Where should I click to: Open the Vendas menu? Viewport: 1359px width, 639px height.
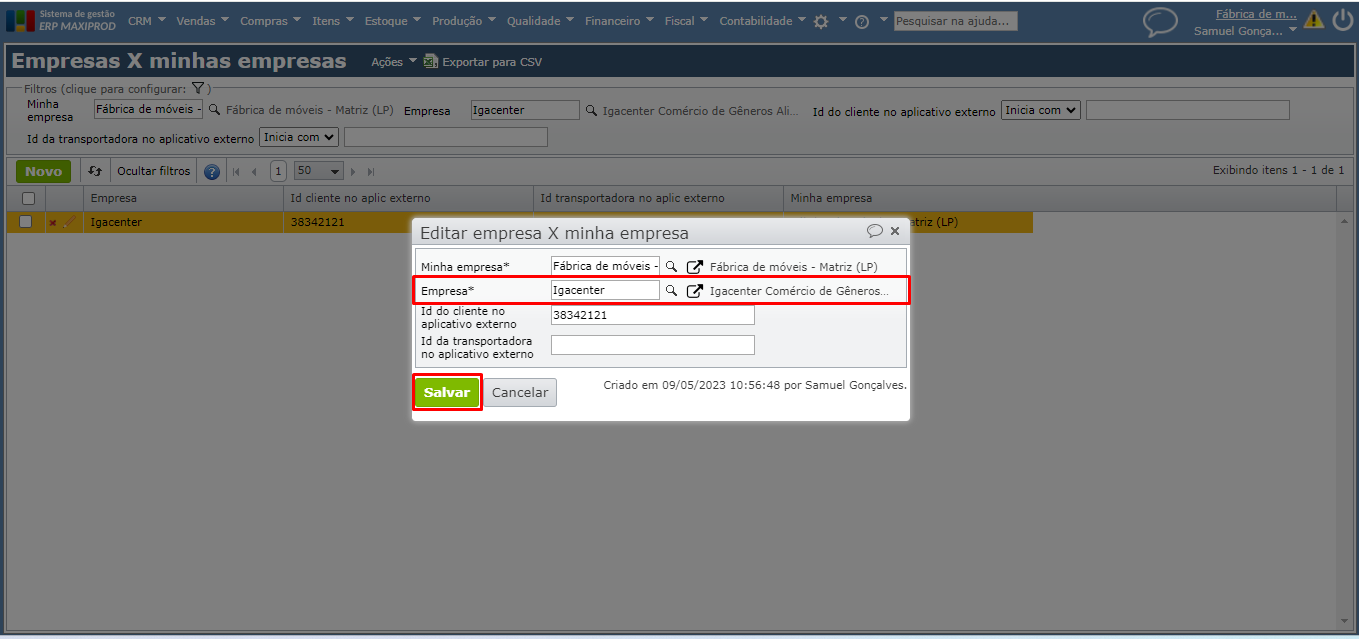pyautogui.click(x=202, y=21)
